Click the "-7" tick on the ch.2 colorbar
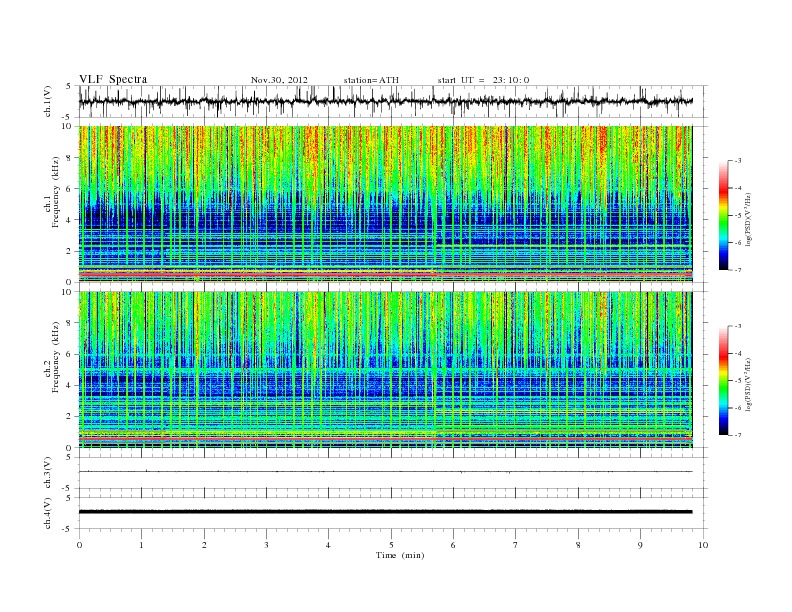 pos(737,435)
